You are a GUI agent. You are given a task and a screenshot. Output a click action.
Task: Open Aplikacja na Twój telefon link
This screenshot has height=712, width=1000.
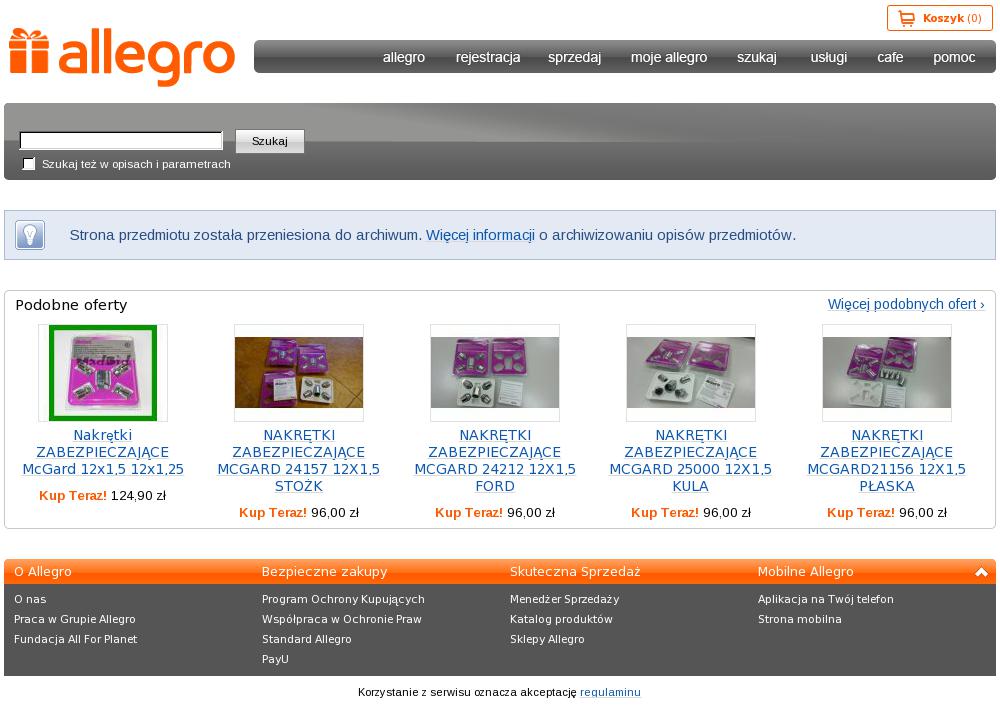point(826,599)
